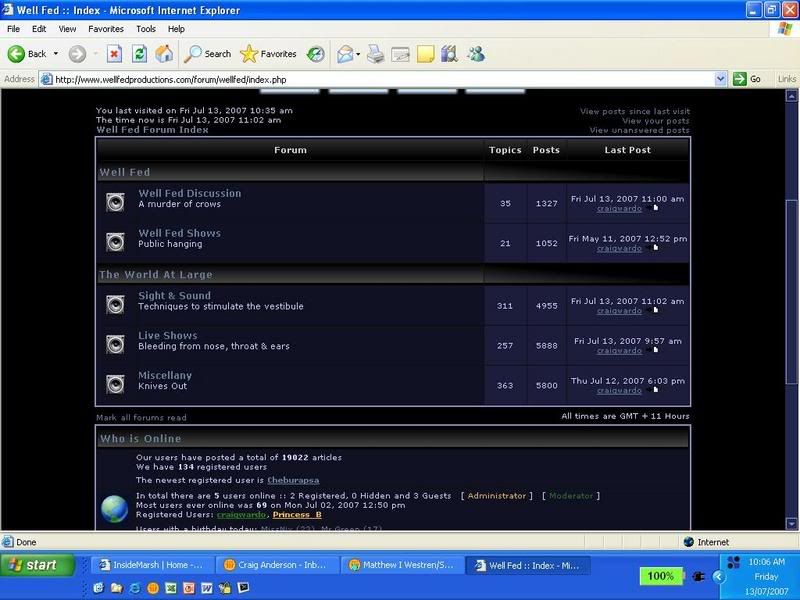View latest post icon in Live Shows row
Image resolution: width=800 pixels, height=600 pixels.
coord(654,350)
